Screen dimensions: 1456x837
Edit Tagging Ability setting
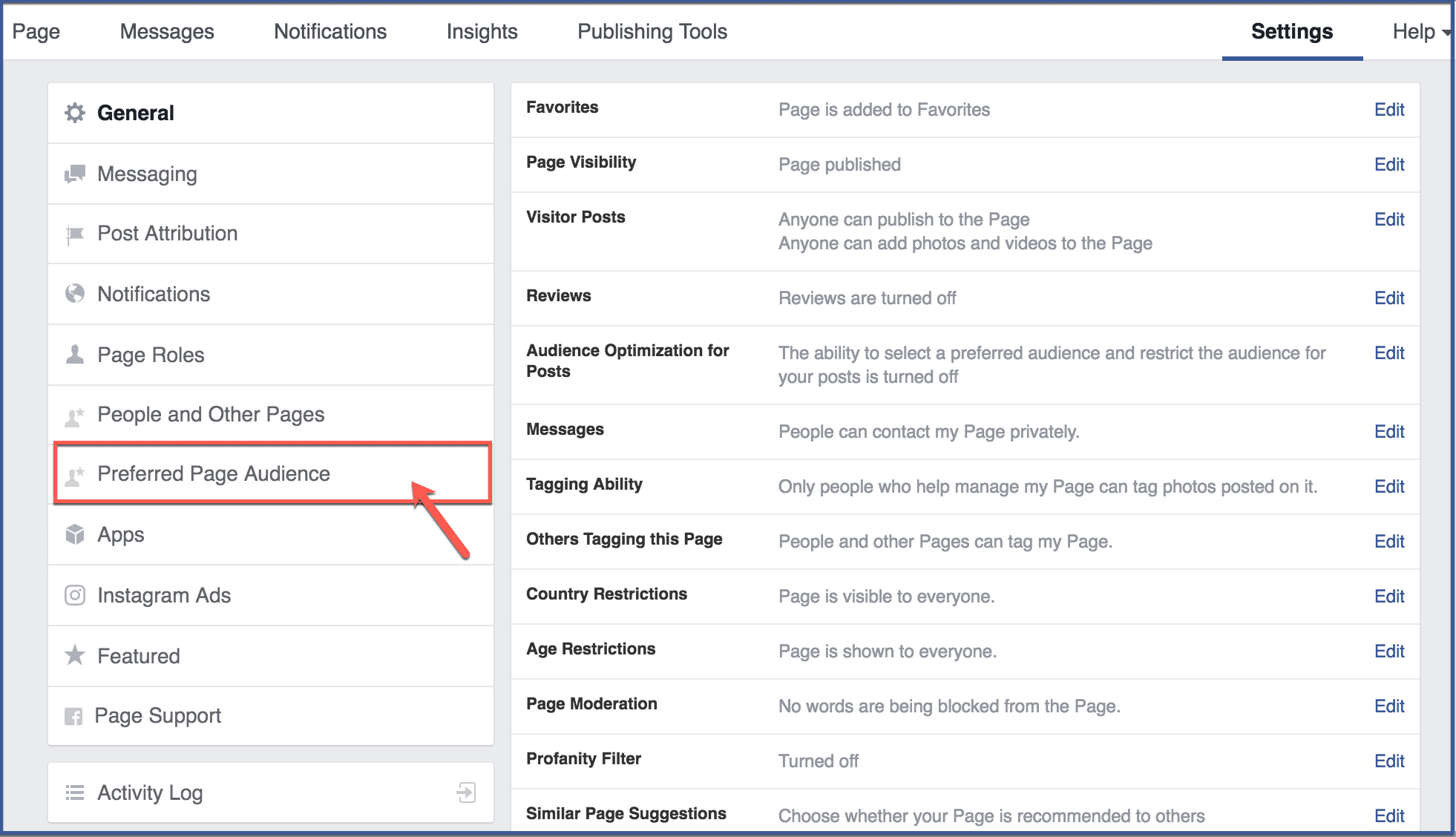point(1389,487)
